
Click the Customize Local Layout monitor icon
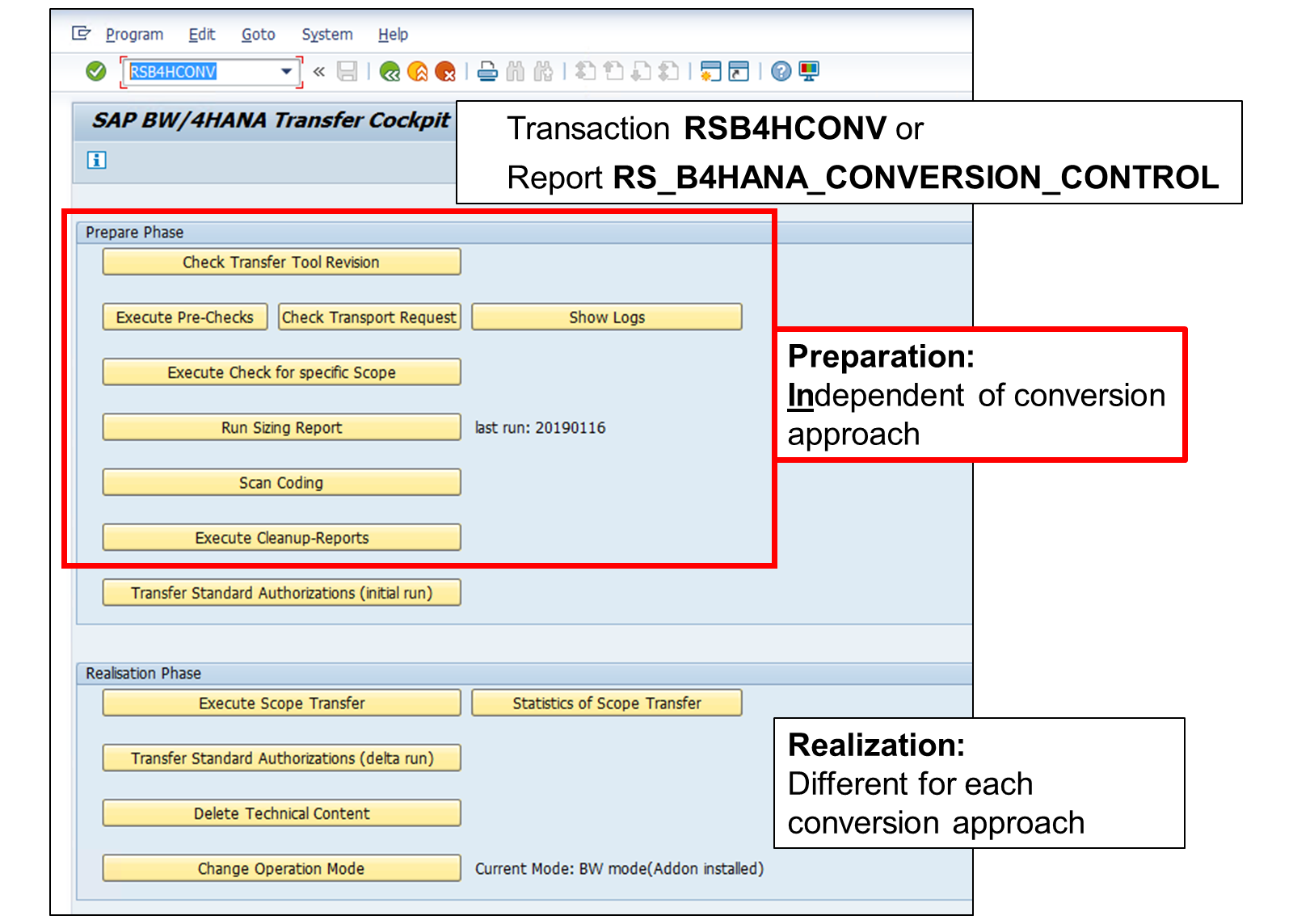click(809, 71)
